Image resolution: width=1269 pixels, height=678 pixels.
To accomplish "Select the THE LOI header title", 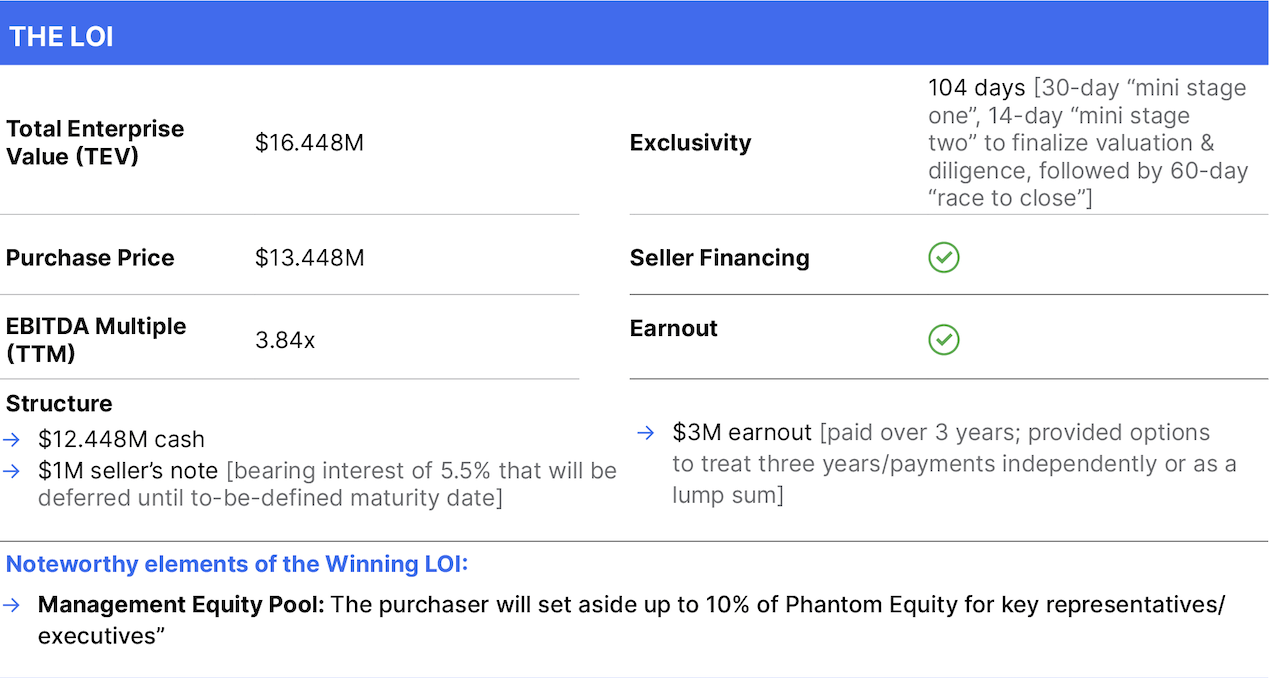I will pos(61,37).
